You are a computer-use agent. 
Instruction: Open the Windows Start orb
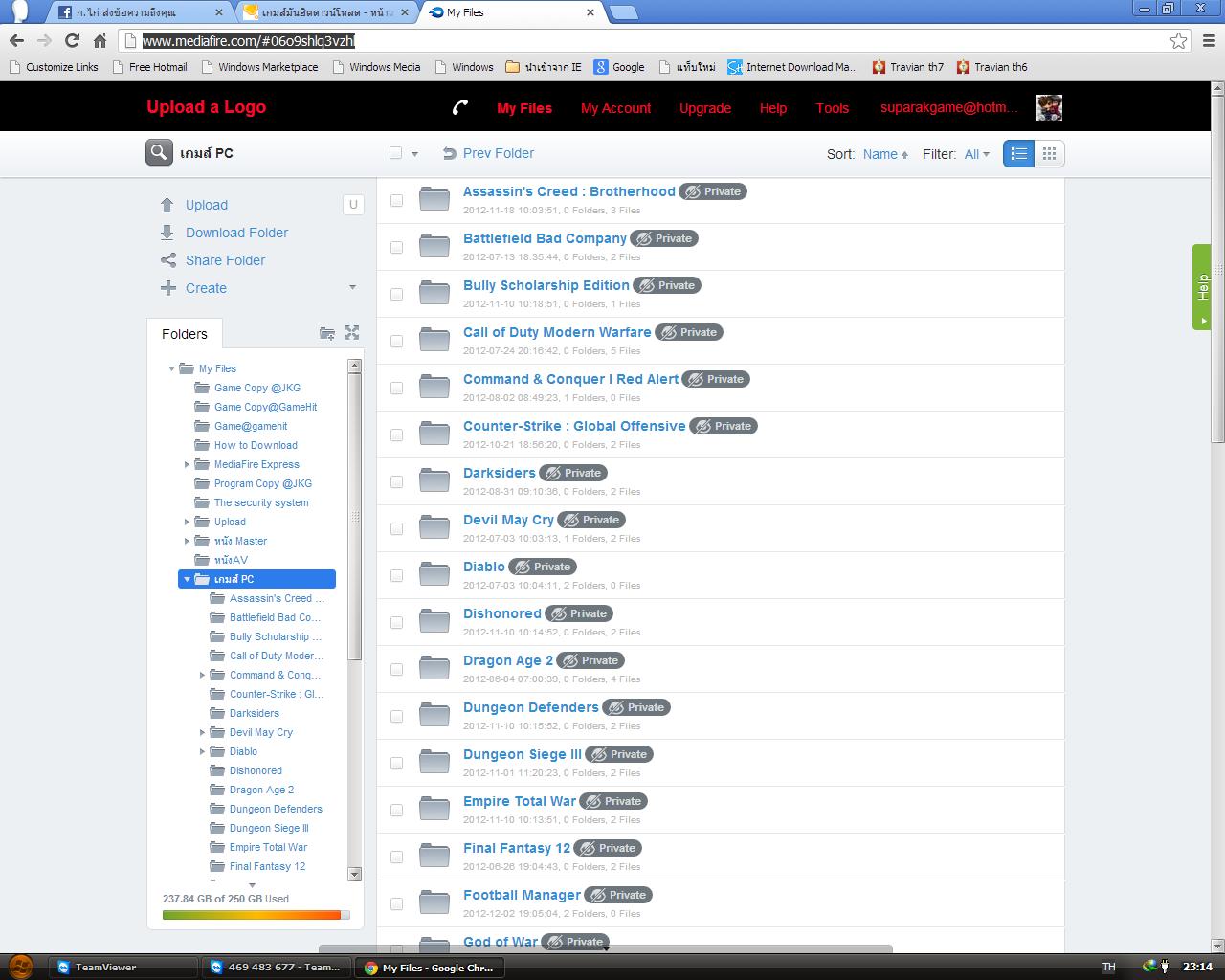coord(21,967)
